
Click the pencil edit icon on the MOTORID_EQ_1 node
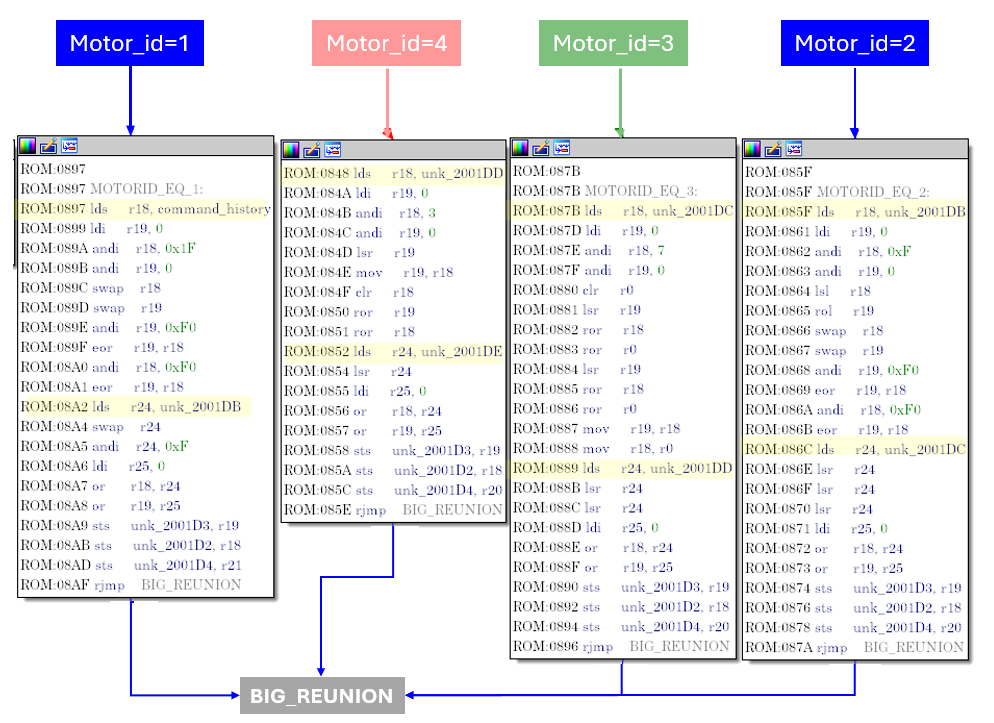pos(48,146)
